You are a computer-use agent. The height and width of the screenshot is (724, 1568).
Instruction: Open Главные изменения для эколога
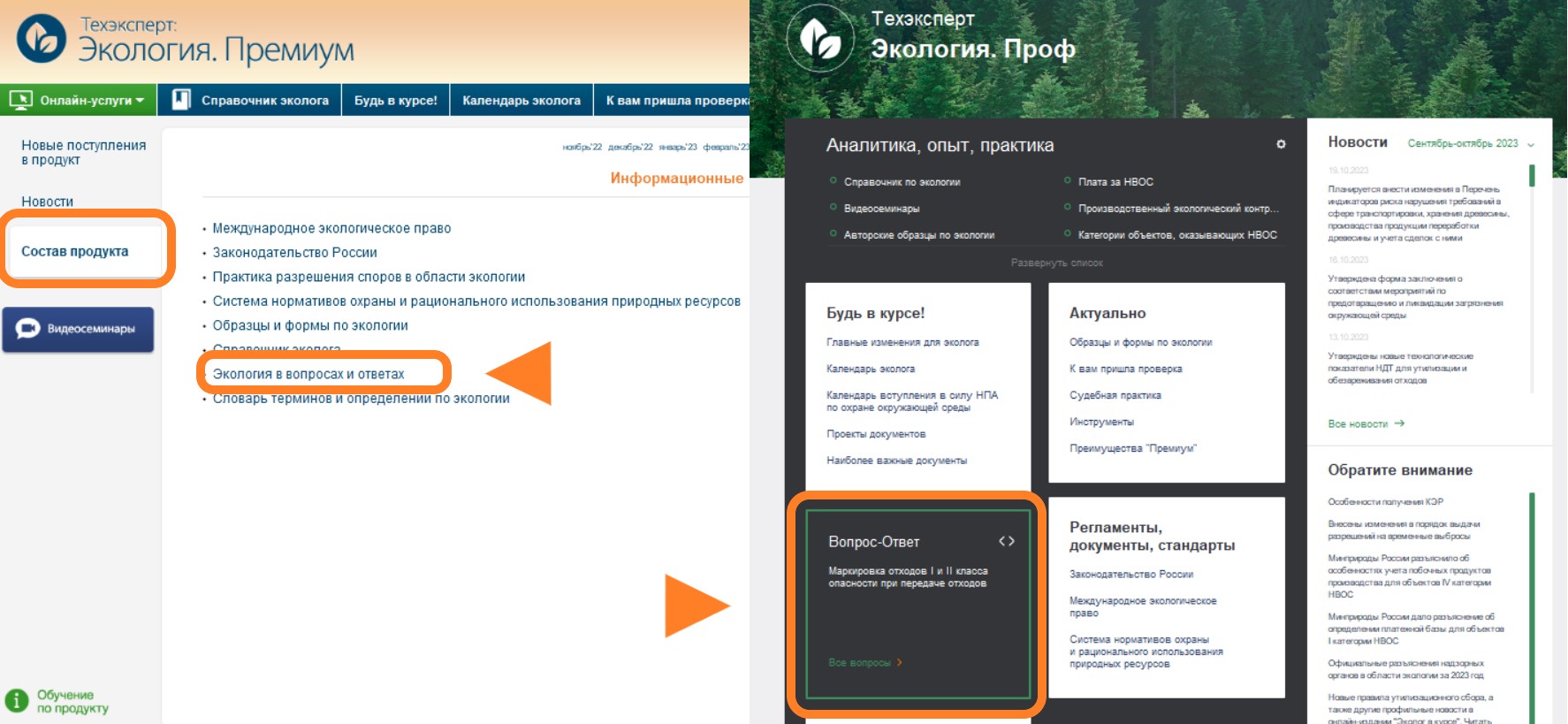pos(902,342)
